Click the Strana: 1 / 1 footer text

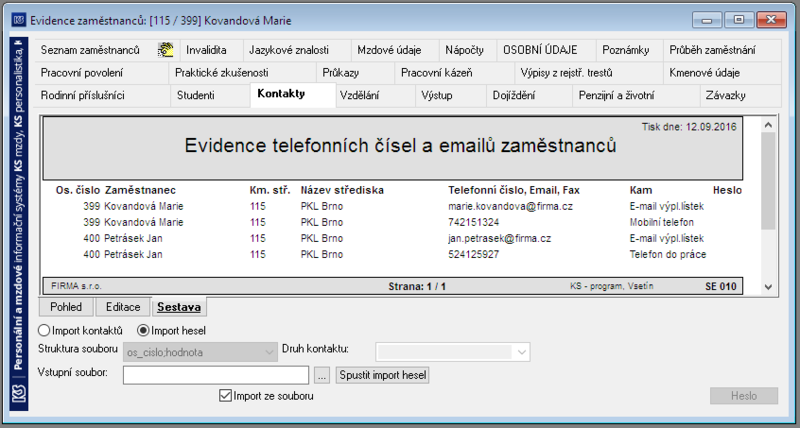click(x=417, y=287)
